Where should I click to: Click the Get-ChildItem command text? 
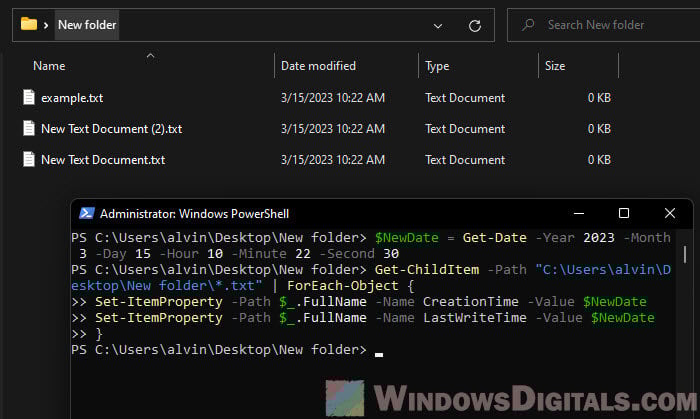coord(427,270)
